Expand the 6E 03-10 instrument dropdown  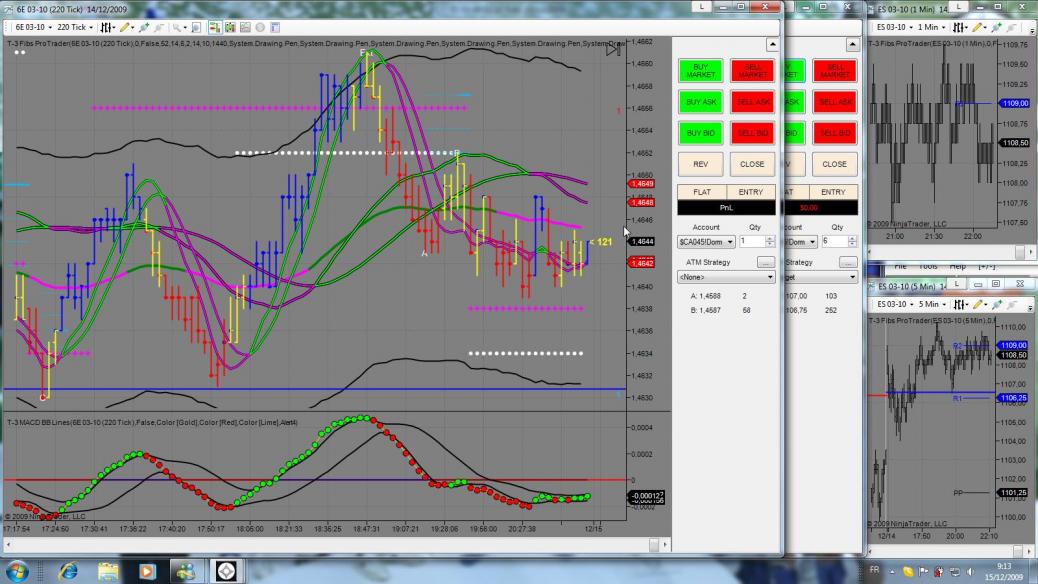point(34,27)
